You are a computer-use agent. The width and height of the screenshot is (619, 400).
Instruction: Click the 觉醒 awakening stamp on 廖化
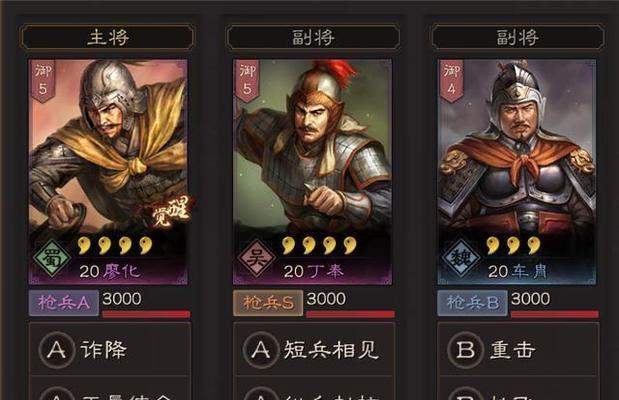170,212
